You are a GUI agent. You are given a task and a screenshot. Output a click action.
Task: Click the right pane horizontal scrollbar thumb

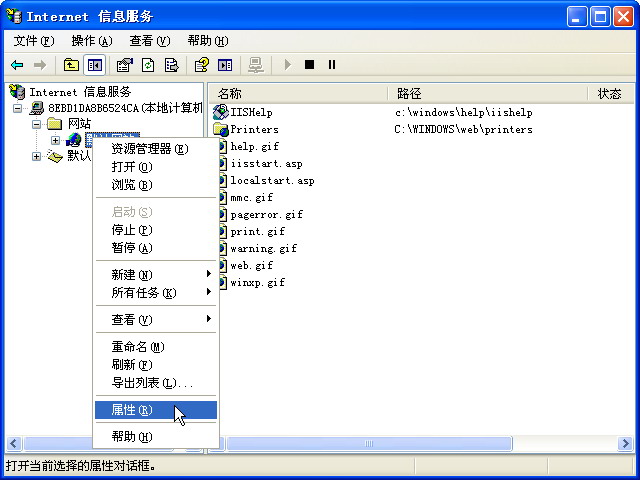tap(369, 443)
